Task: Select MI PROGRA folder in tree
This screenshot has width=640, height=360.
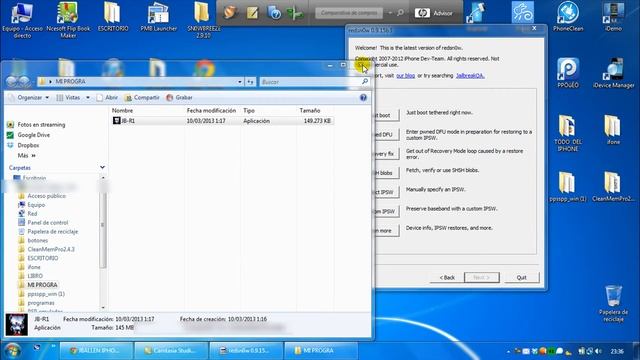Action: pos(38,285)
